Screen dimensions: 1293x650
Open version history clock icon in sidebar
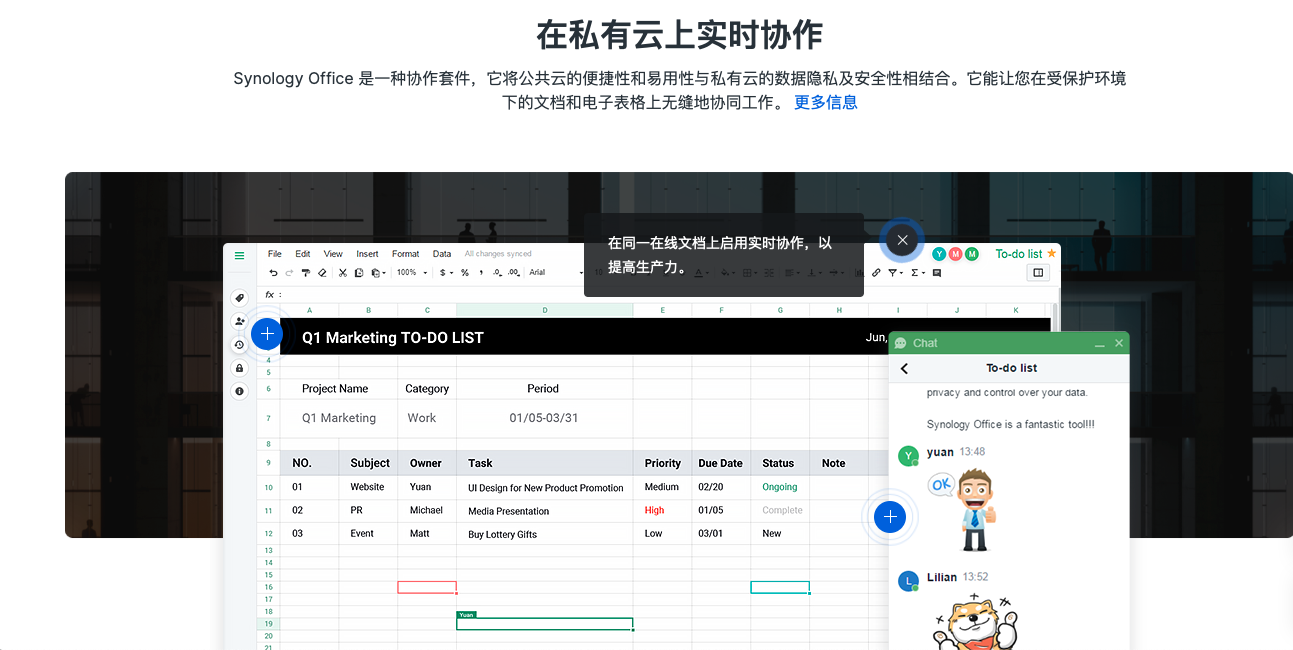[239, 345]
